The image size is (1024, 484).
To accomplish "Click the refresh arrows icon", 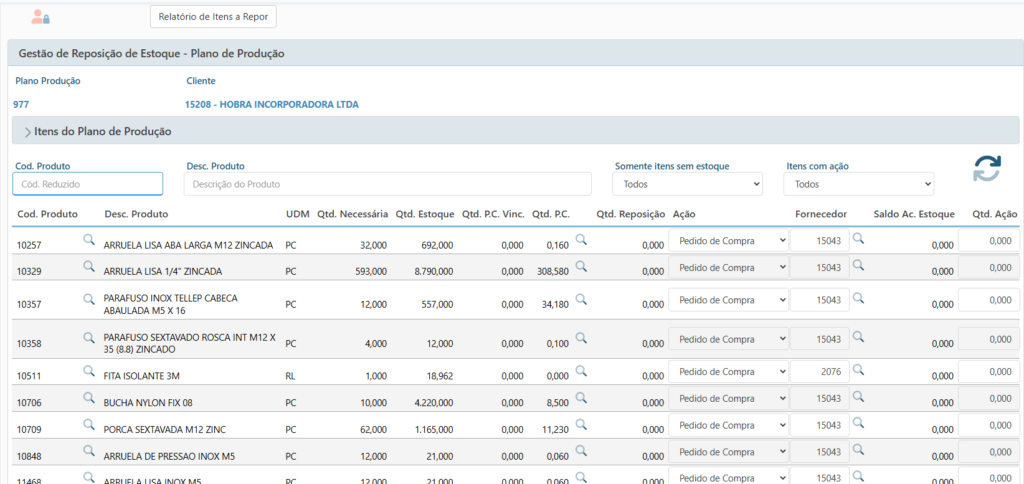I will click(x=987, y=169).
